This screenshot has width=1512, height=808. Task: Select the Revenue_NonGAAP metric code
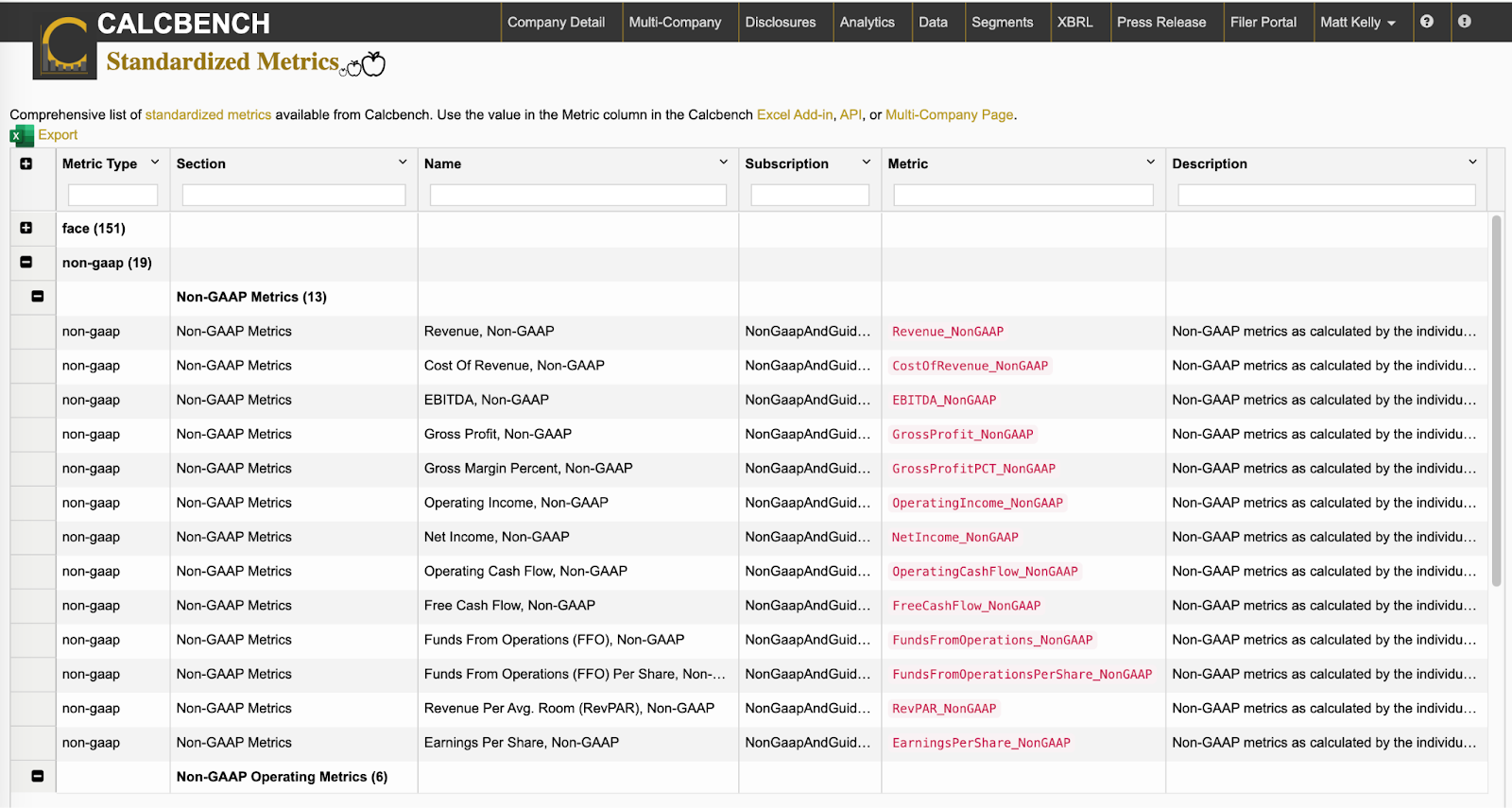pos(948,332)
